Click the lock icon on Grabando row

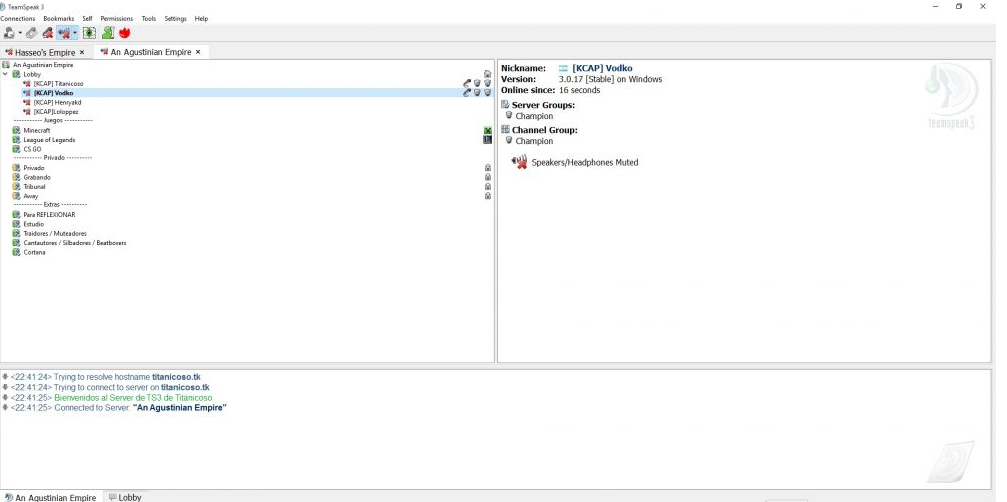click(x=488, y=177)
